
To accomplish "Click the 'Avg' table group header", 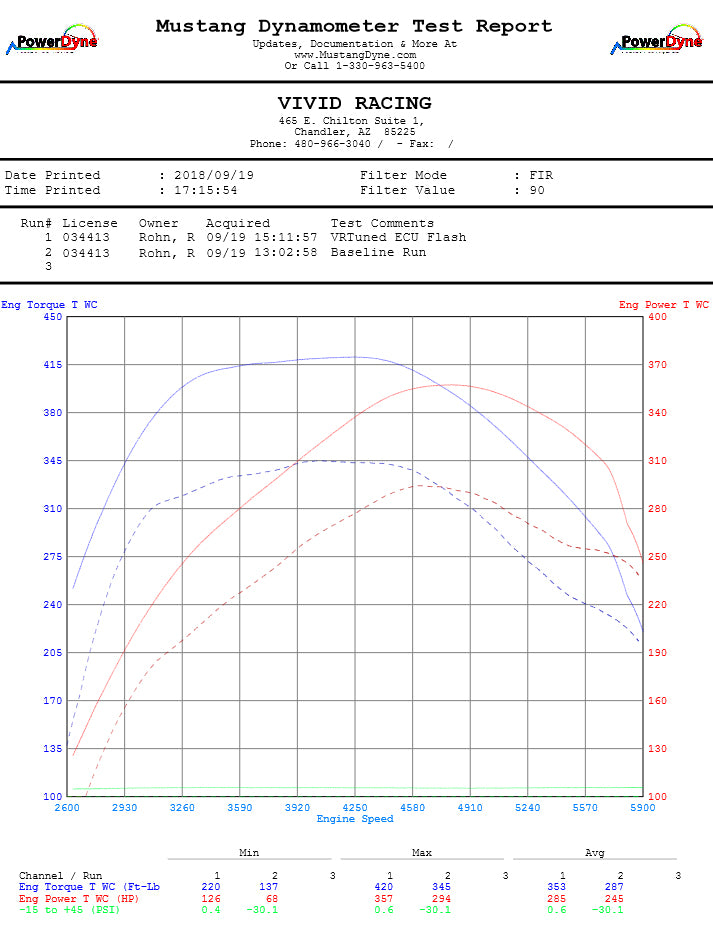I will point(595,852).
